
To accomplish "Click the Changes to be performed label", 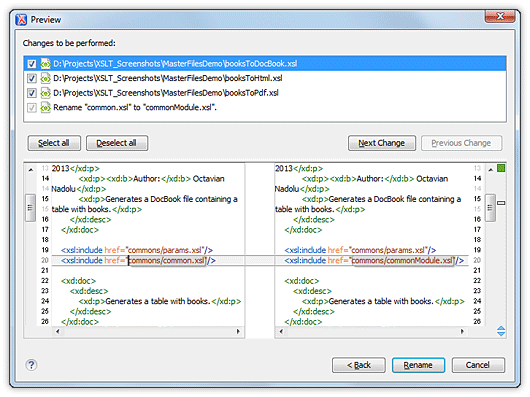I will pyautogui.click(x=69, y=43).
